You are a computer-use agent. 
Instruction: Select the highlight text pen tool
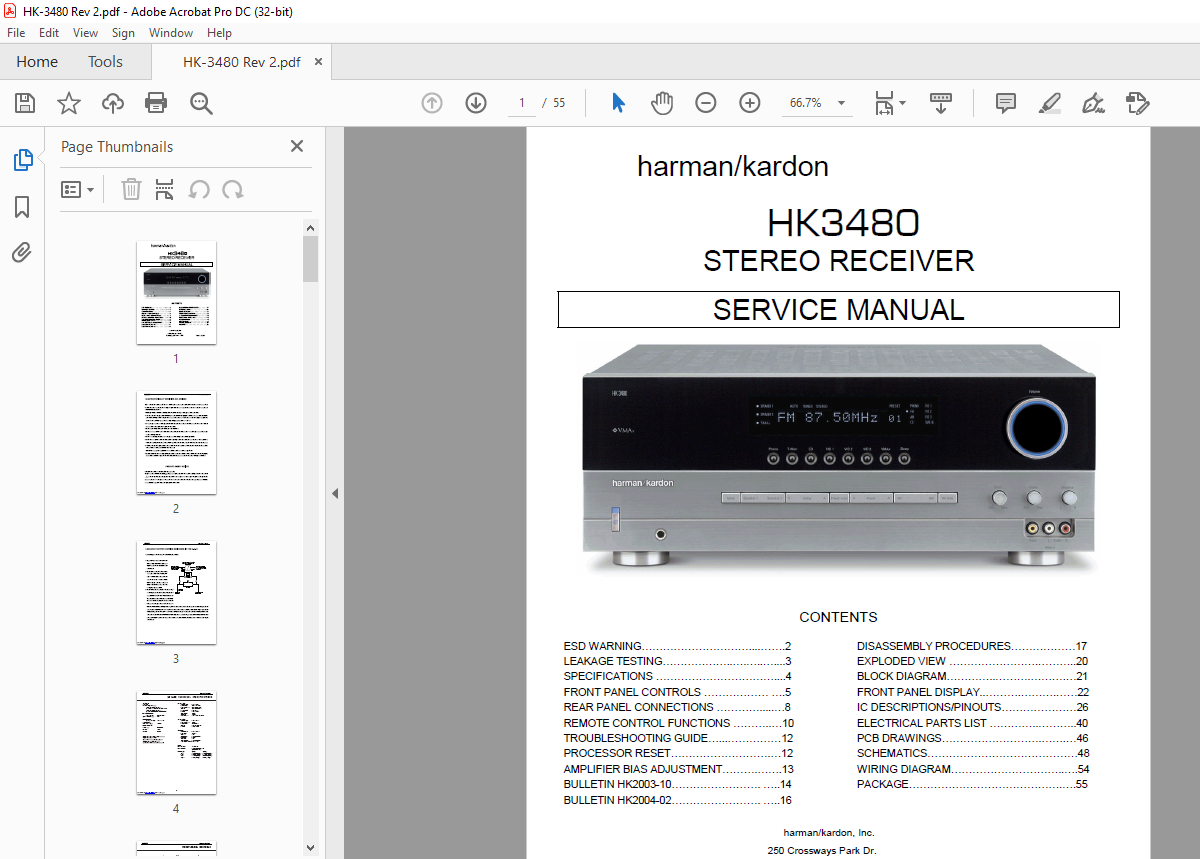click(x=1050, y=103)
